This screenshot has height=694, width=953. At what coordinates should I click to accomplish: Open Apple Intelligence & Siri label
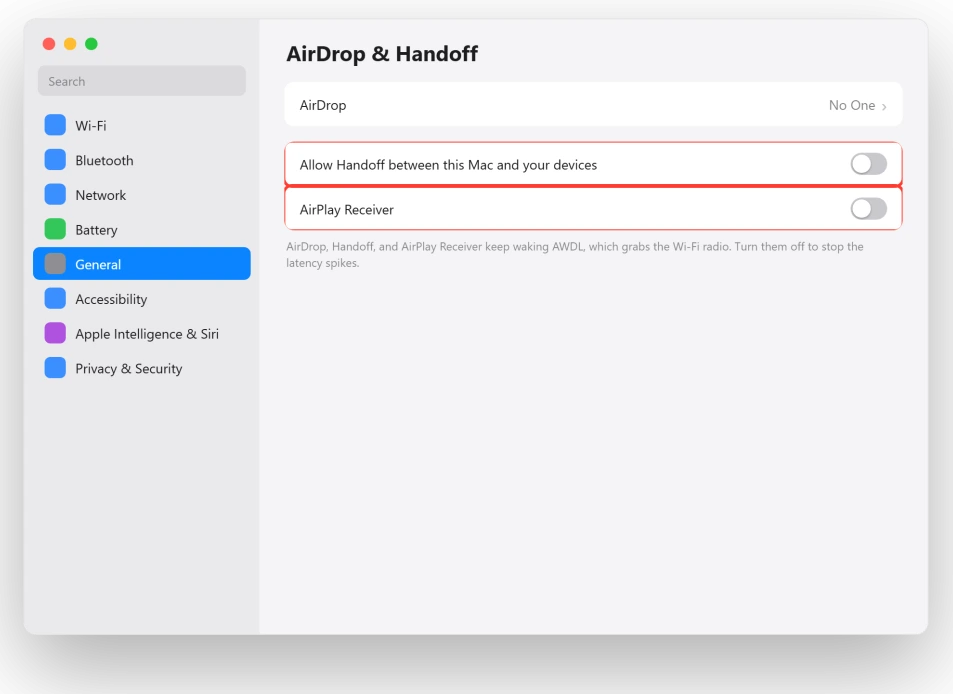pos(146,334)
